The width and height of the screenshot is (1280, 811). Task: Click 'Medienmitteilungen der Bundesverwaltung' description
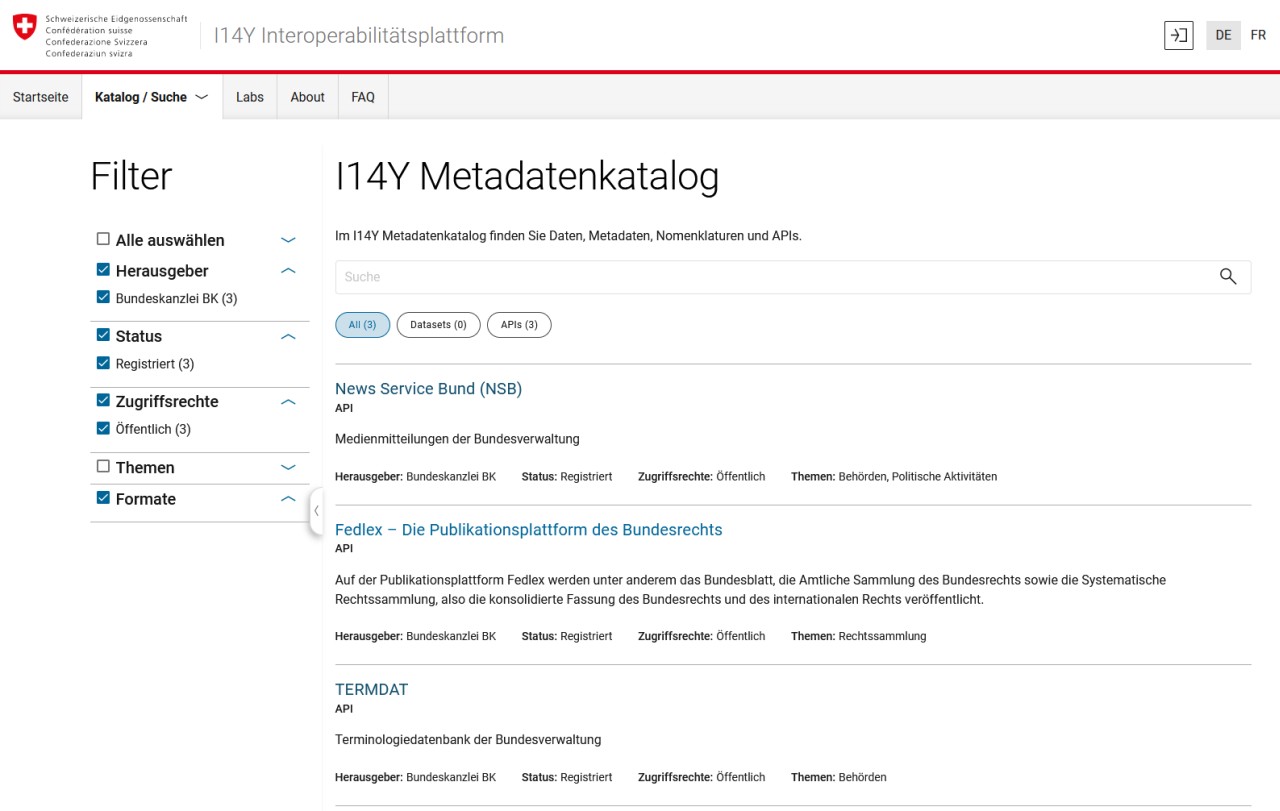click(457, 439)
